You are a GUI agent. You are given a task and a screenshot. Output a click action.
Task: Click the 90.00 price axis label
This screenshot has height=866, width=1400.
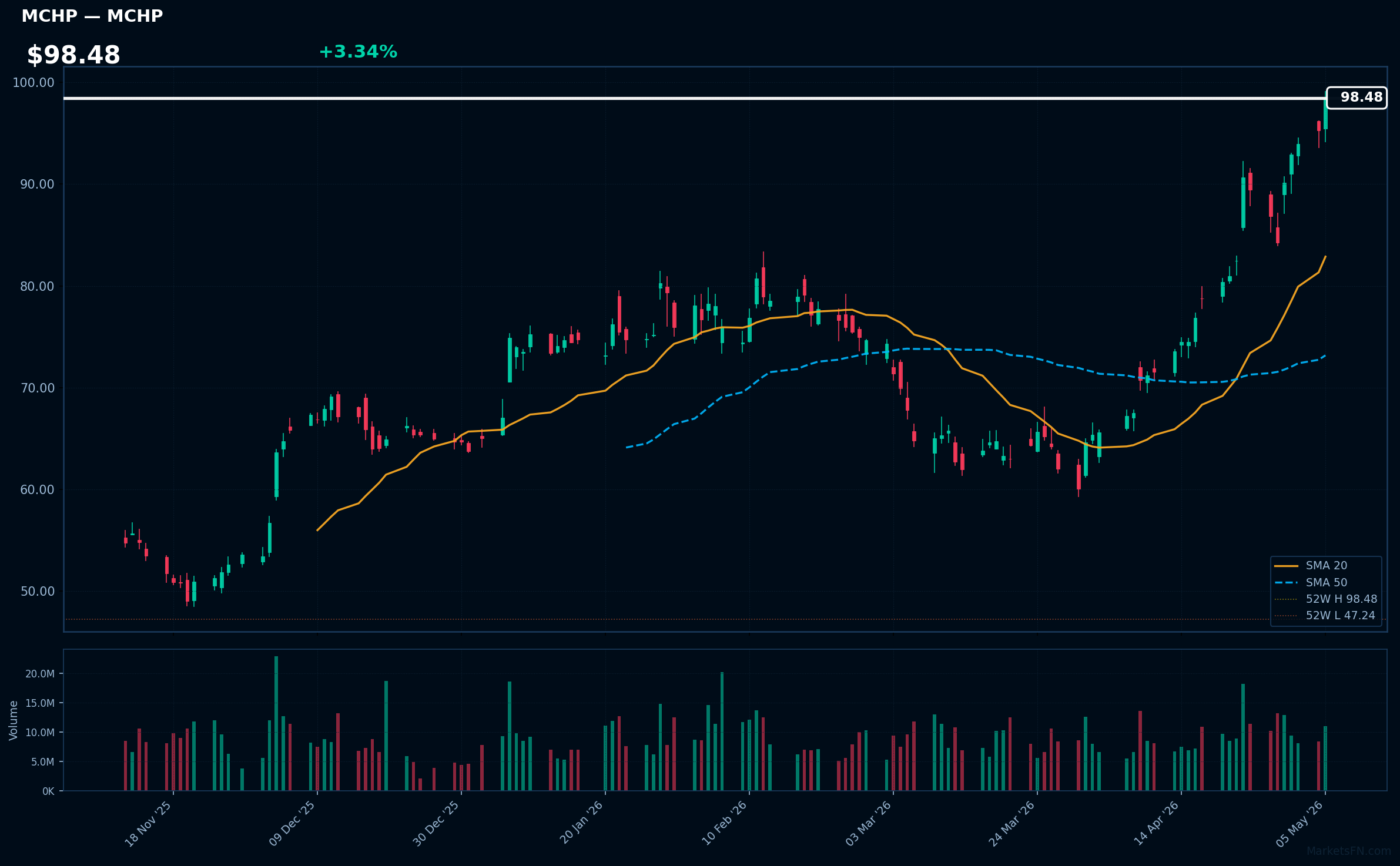(x=37, y=184)
